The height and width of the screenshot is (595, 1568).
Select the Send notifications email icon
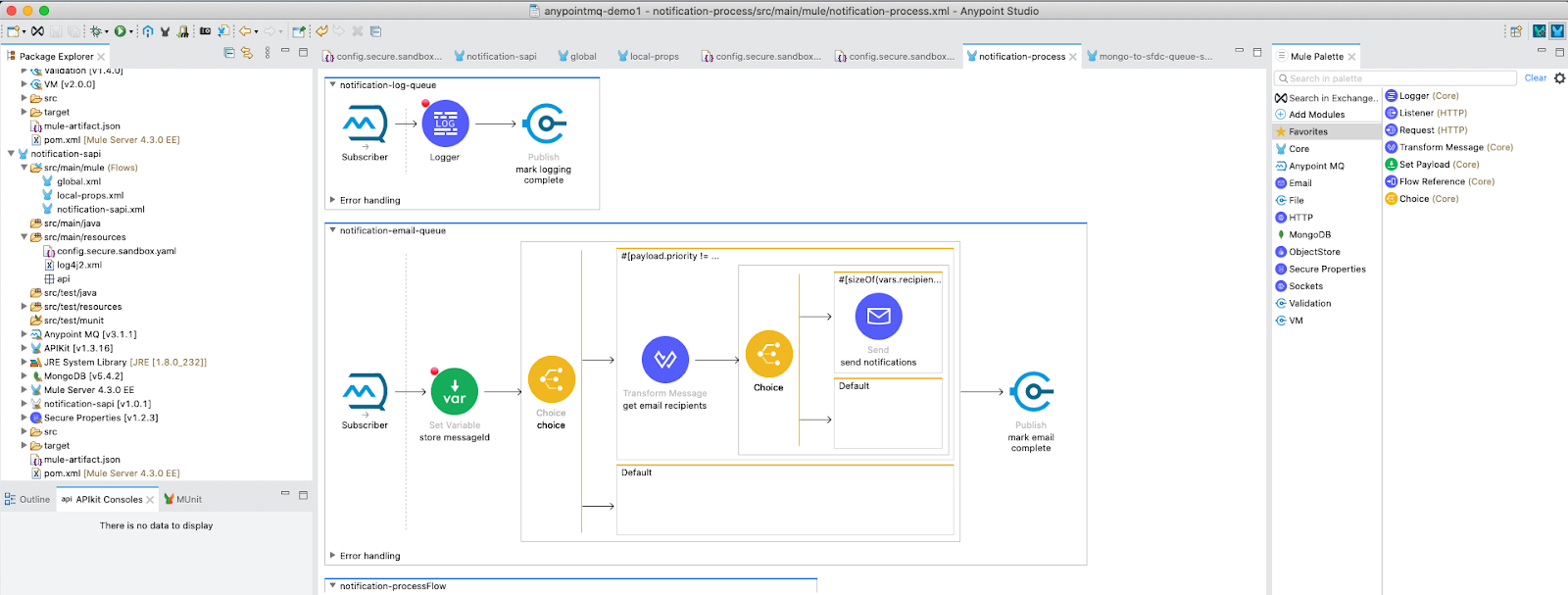(878, 317)
